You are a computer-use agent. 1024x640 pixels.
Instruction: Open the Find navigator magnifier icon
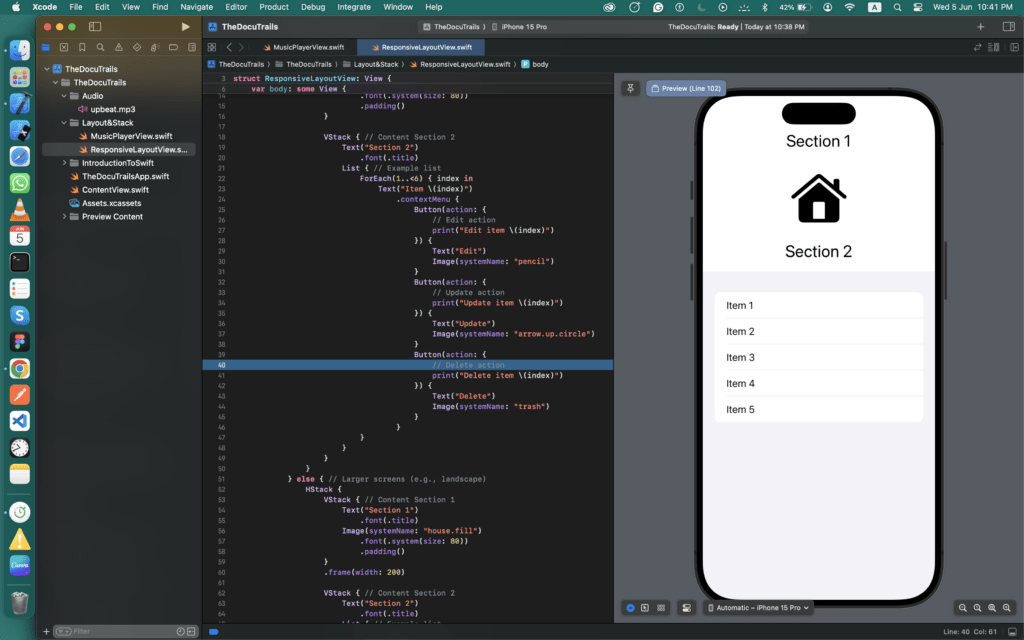point(101,47)
